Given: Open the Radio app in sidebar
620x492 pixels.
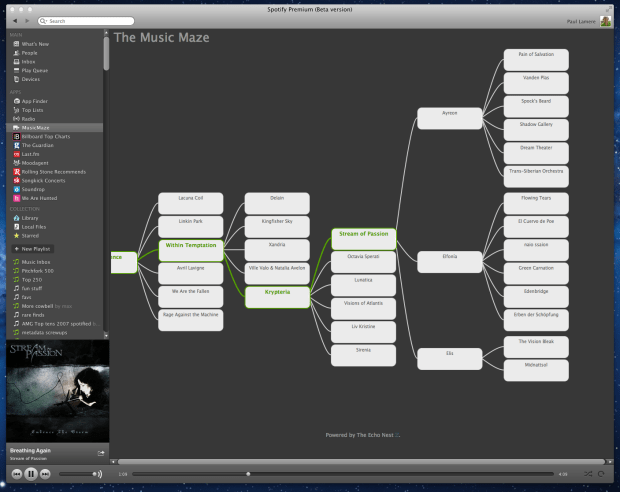Looking at the screenshot, I should point(29,119).
